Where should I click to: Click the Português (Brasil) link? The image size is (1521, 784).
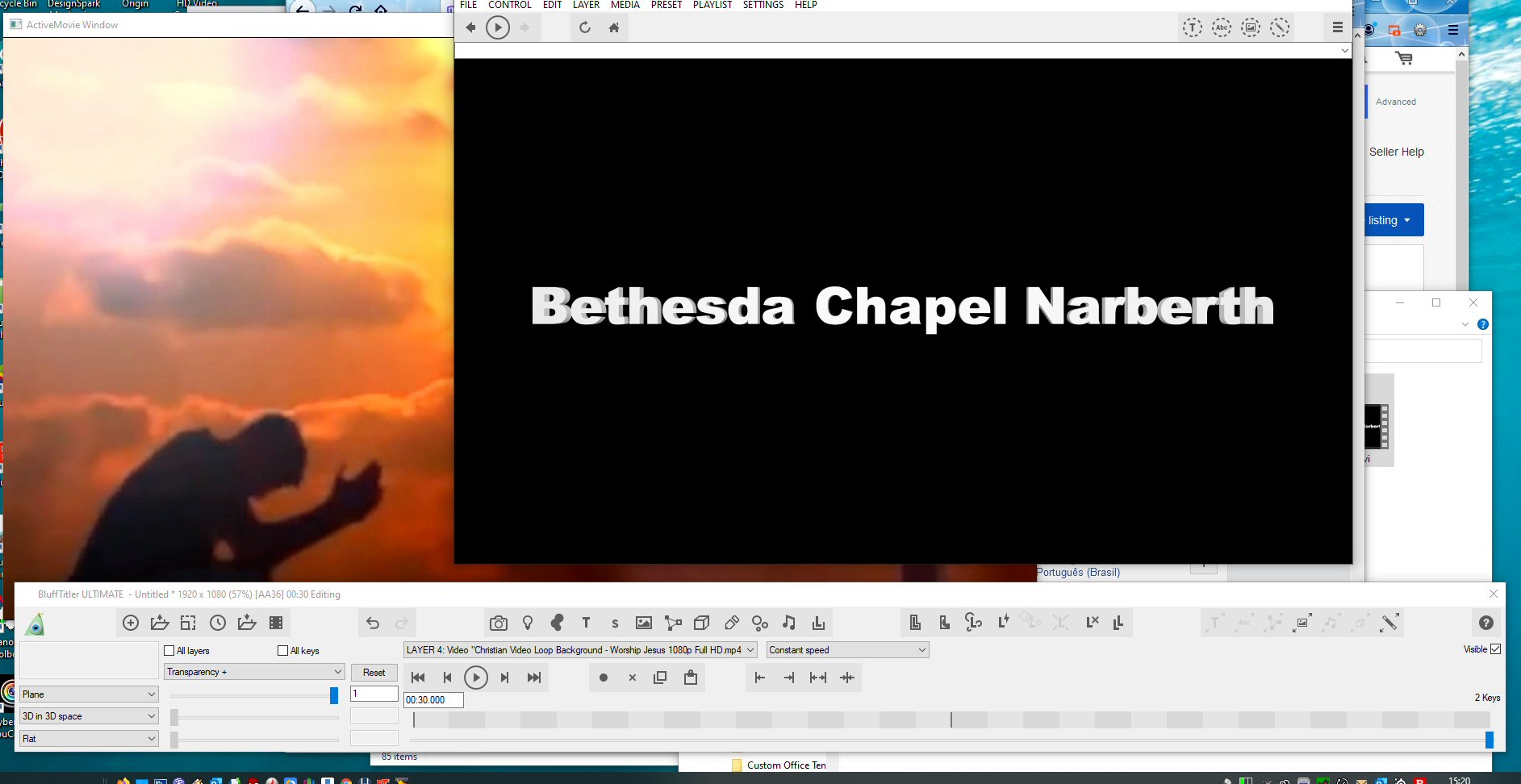(1079, 572)
